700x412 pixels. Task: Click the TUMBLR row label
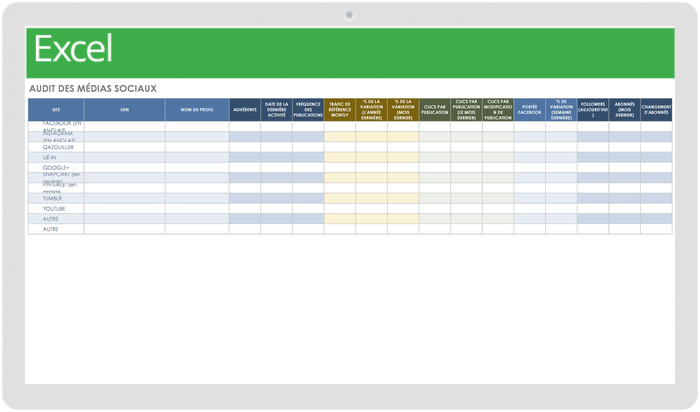click(x=52, y=198)
